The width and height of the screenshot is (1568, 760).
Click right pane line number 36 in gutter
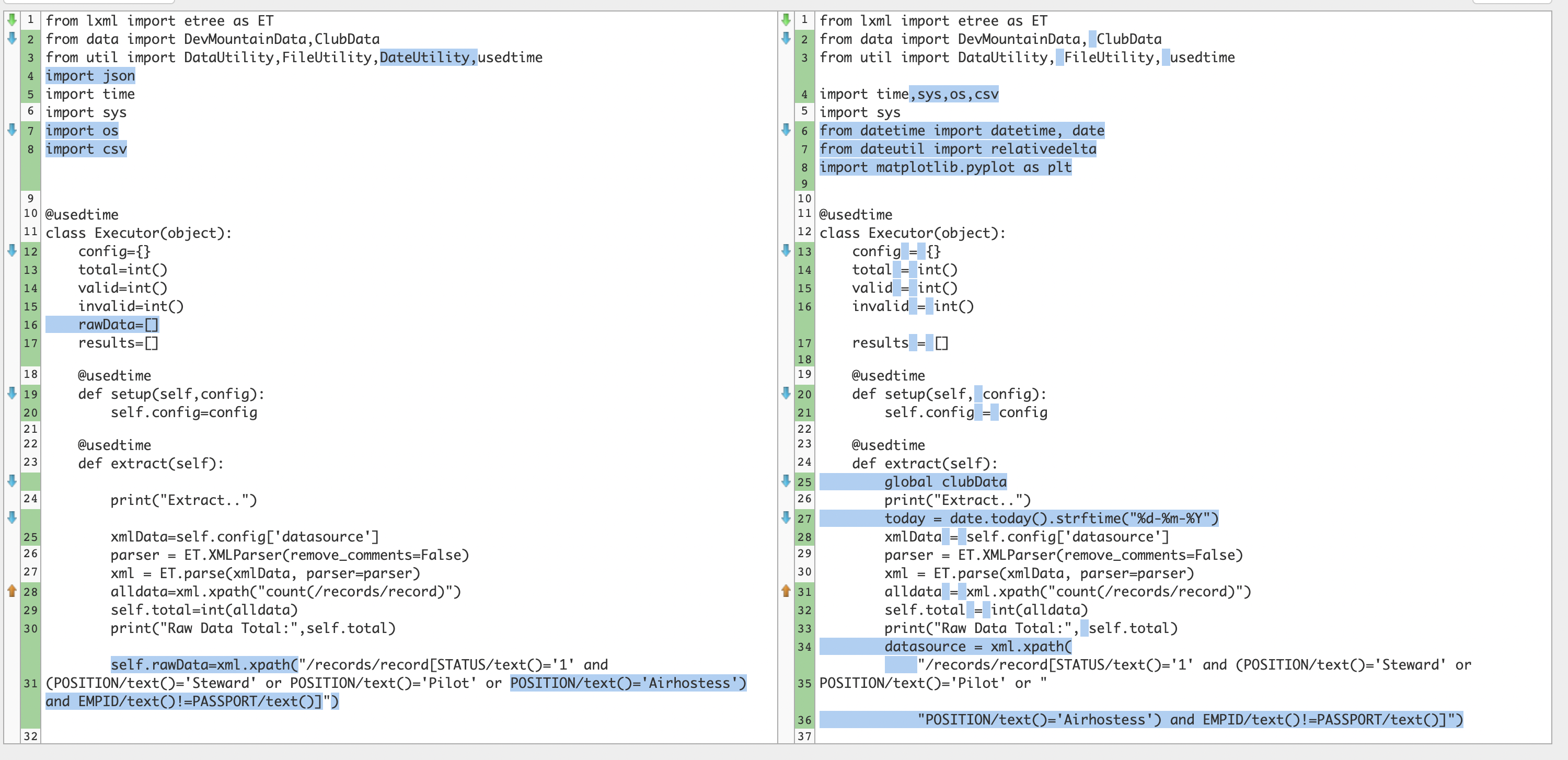(x=805, y=720)
